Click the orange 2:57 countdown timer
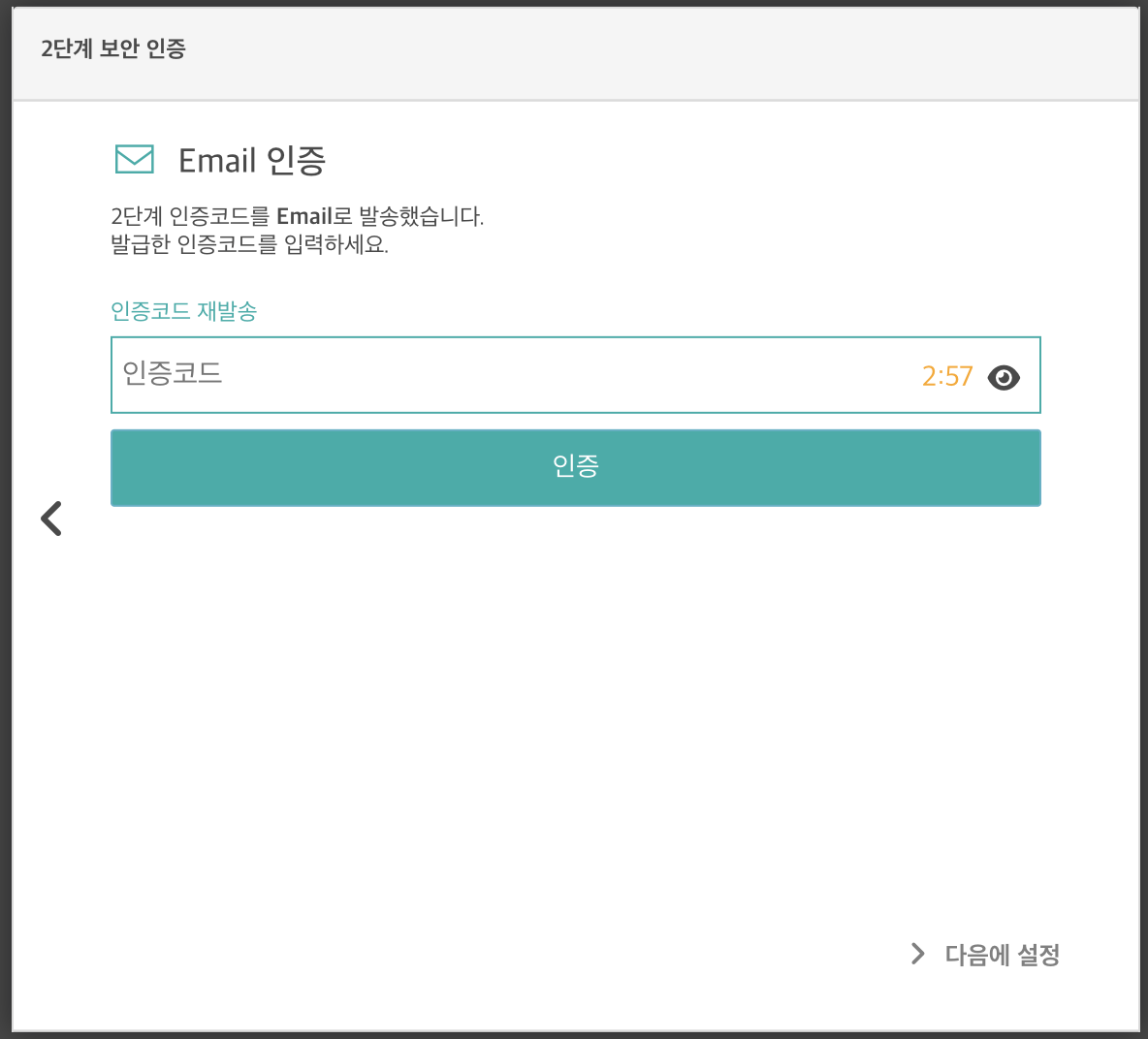This screenshot has height=1039, width=1148. (946, 376)
